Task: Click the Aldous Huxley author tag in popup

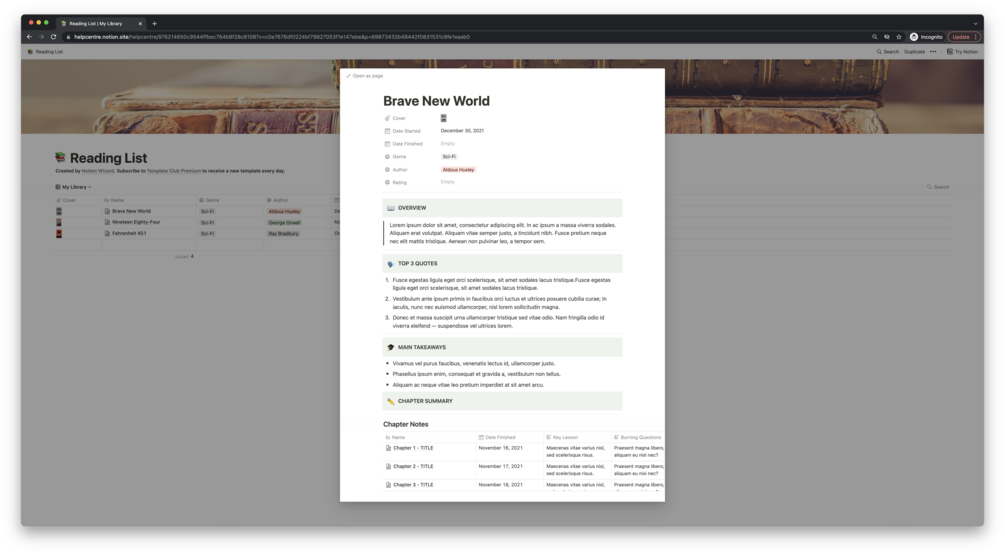Action: [x=458, y=170]
